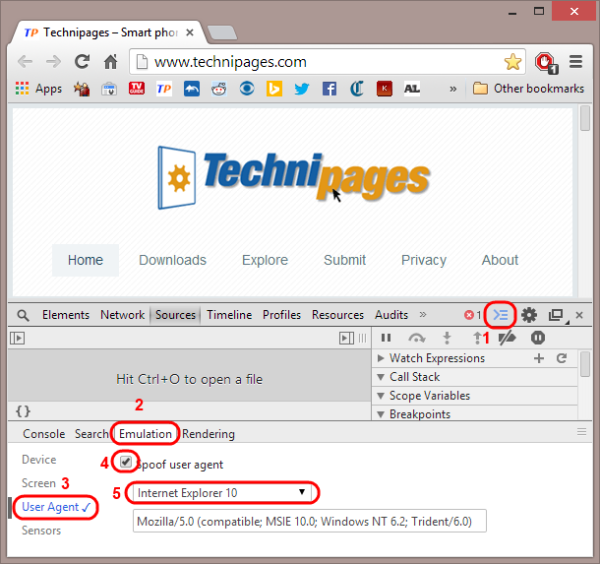Select the User Agent emulation section
The height and width of the screenshot is (564, 600).
[x=56, y=507]
